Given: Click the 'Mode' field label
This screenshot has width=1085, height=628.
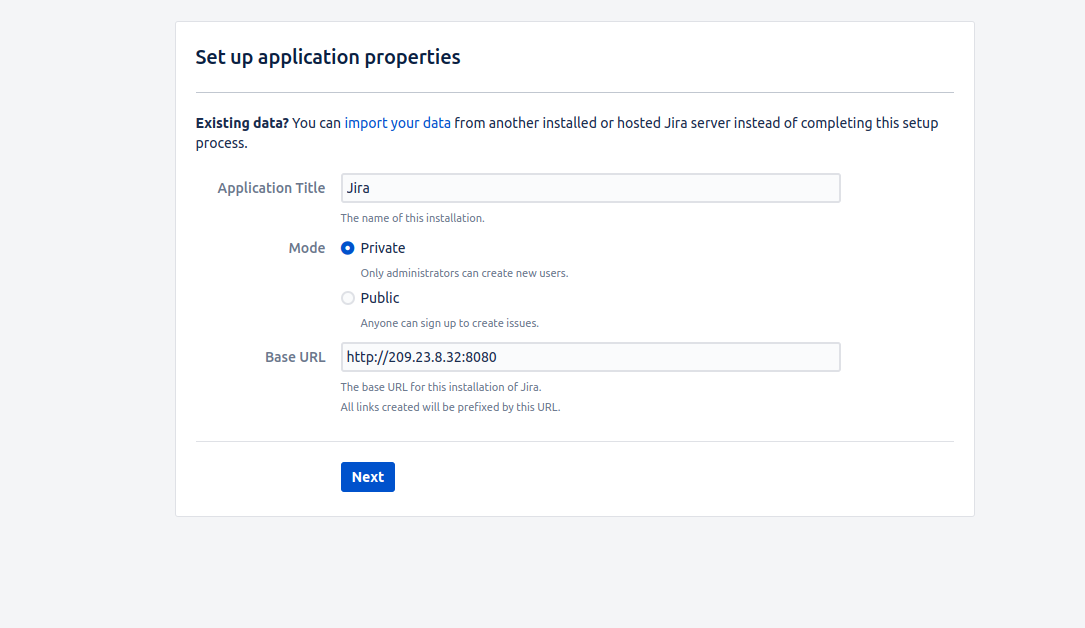Looking at the screenshot, I should pos(307,248).
